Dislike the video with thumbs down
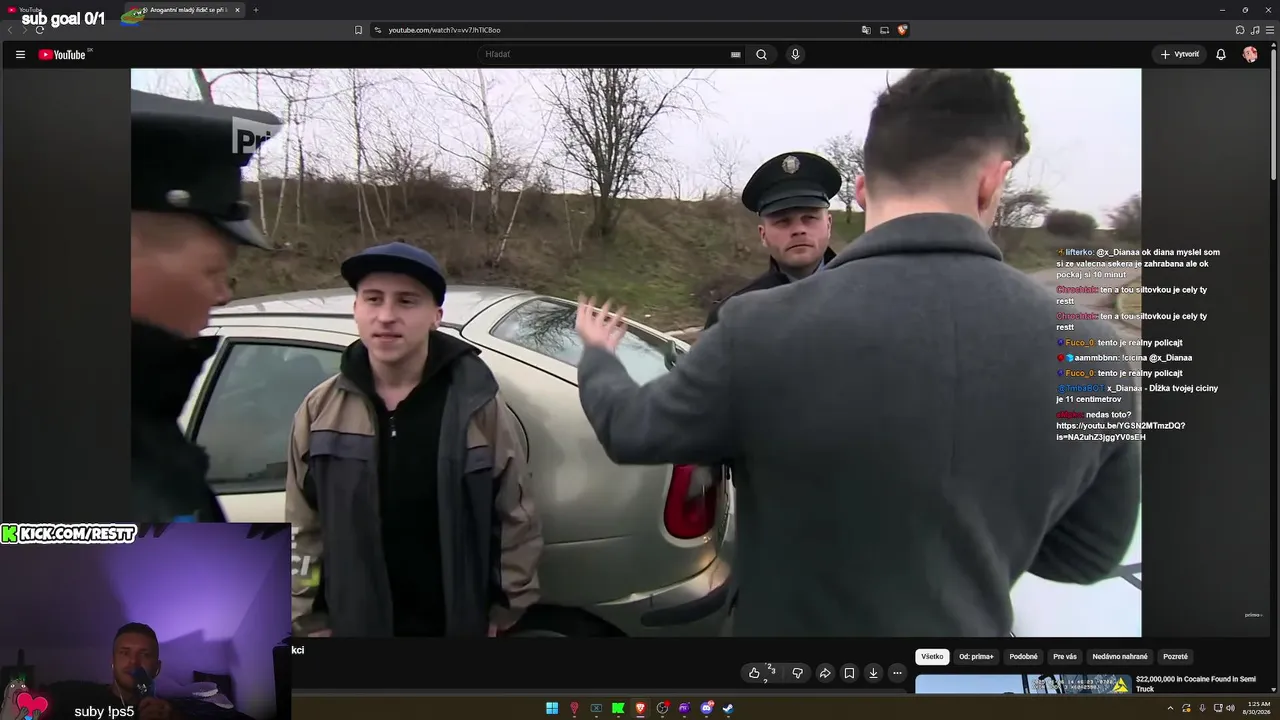The width and height of the screenshot is (1280, 720). pos(797,673)
